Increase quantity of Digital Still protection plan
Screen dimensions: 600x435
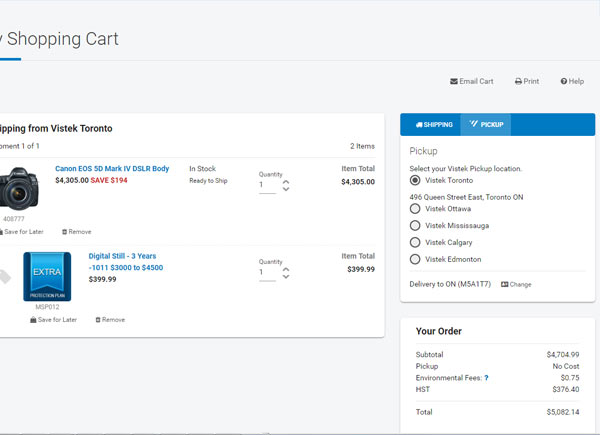[286, 269]
